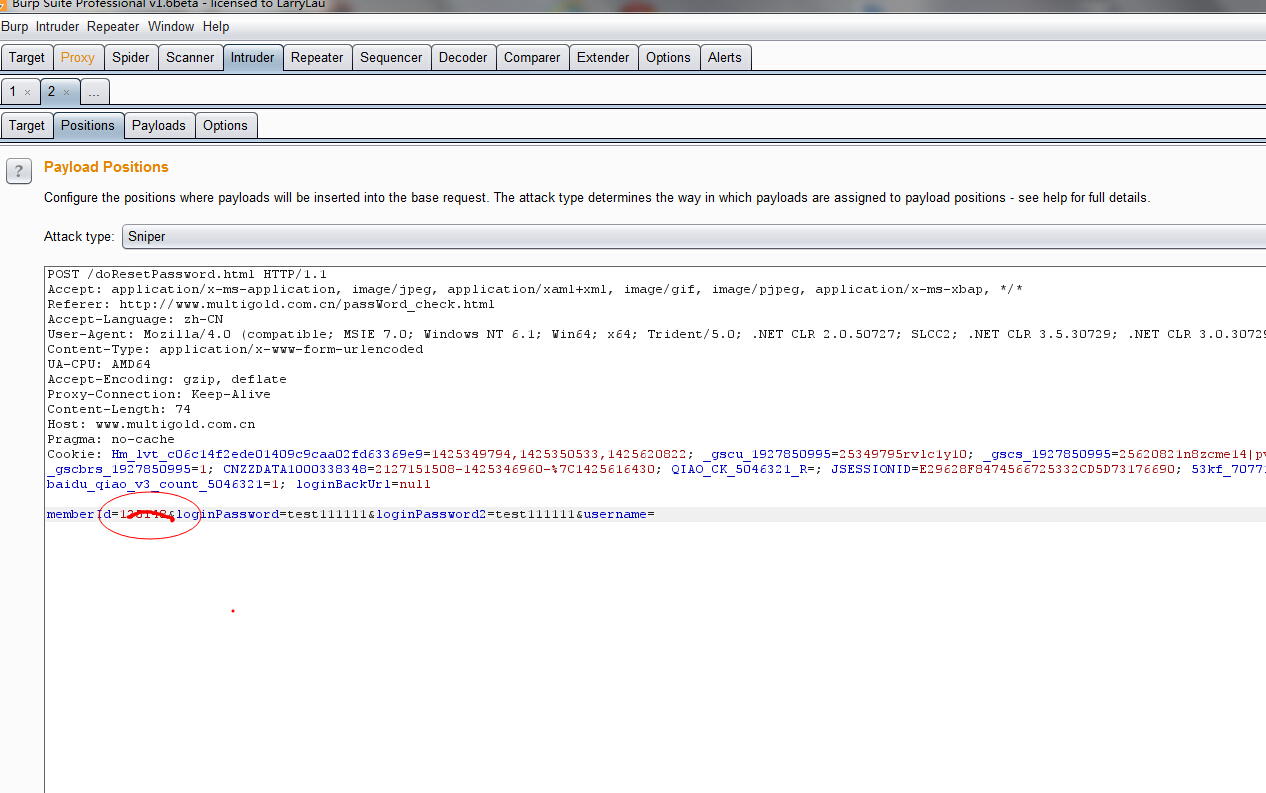The width and height of the screenshot is (1266, 793).
Task: Switch to the Spider tab
Action: tap(131, 58)
